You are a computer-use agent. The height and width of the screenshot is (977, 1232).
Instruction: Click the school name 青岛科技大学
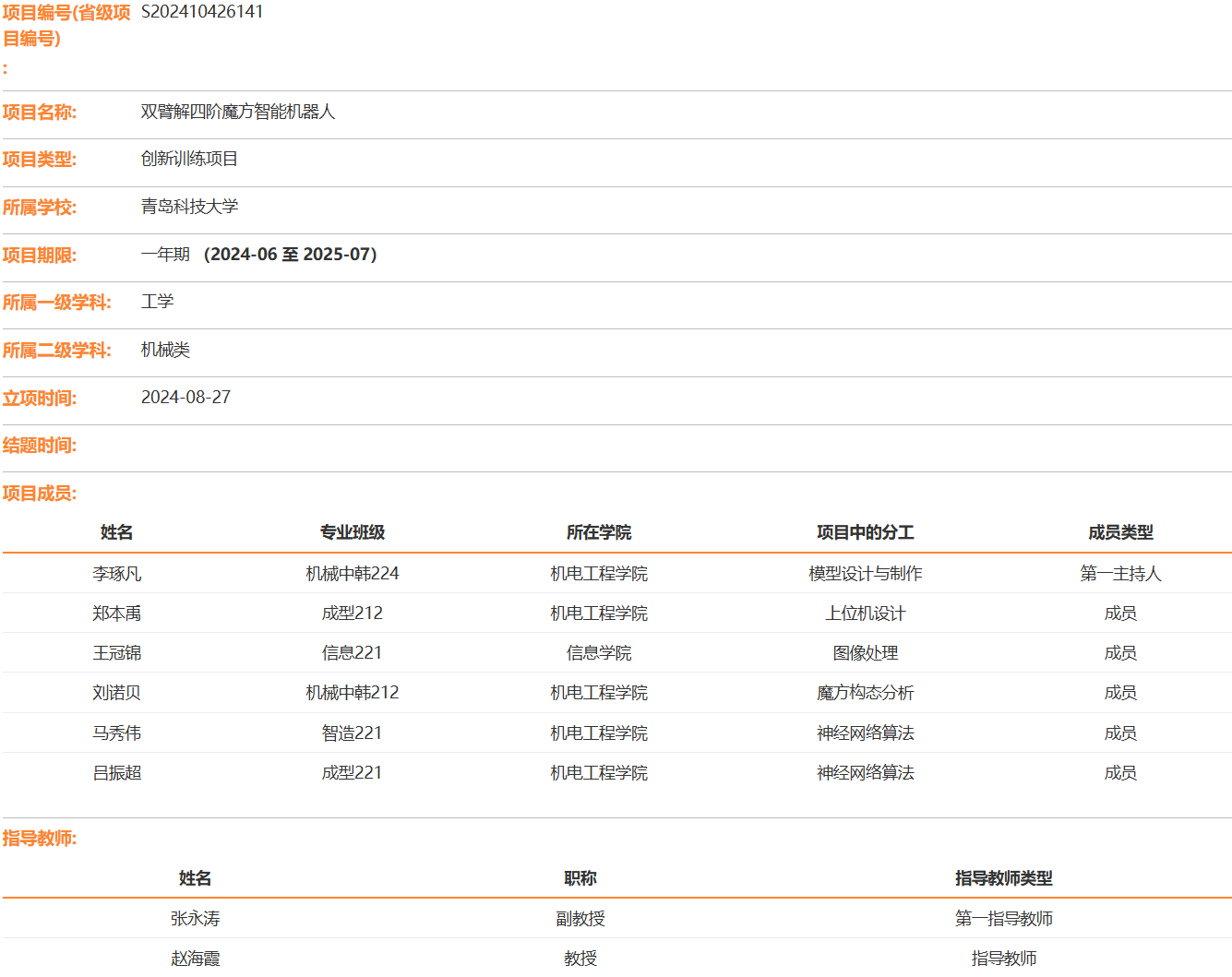tap(189, 207)
